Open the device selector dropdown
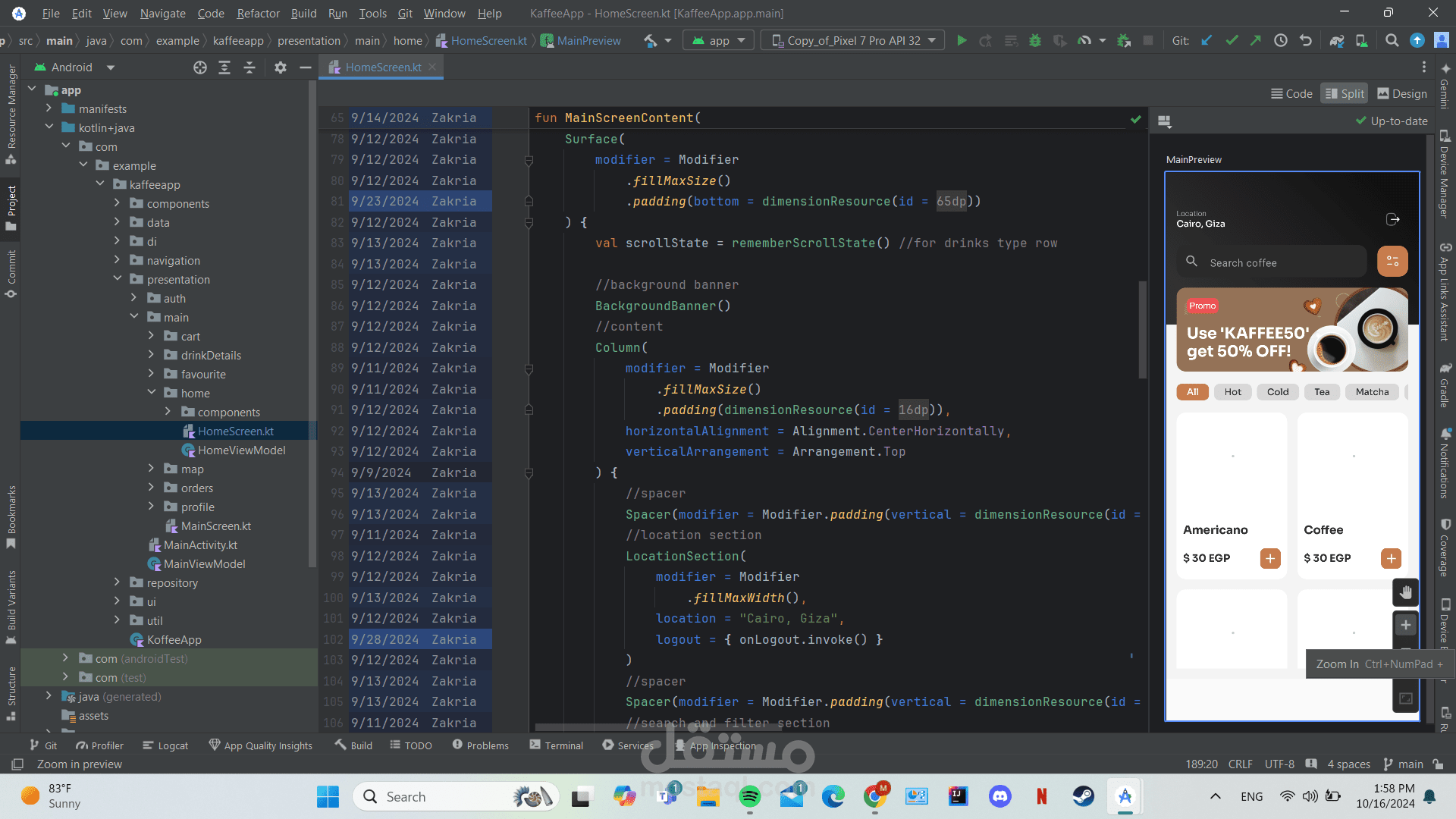The image size is (1456, 819). (x=853, y=41)
